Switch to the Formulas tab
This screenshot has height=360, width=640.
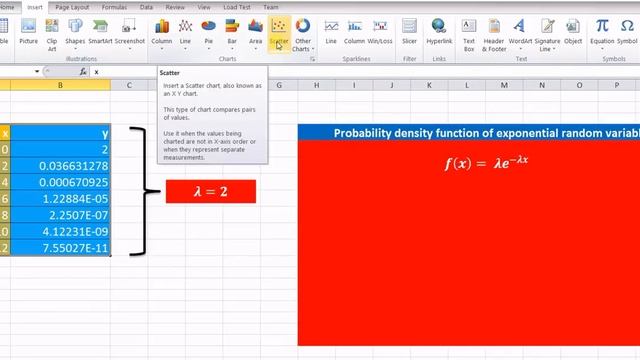(114, 7)
